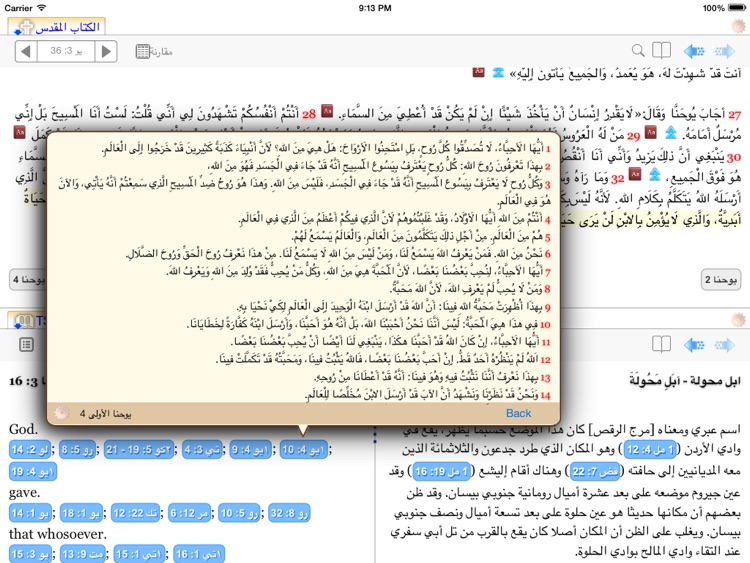This screenshot has height=563, width=750.
Task: Tap history forward blue arrow in top toolbar
Action: tap(724, 51)
